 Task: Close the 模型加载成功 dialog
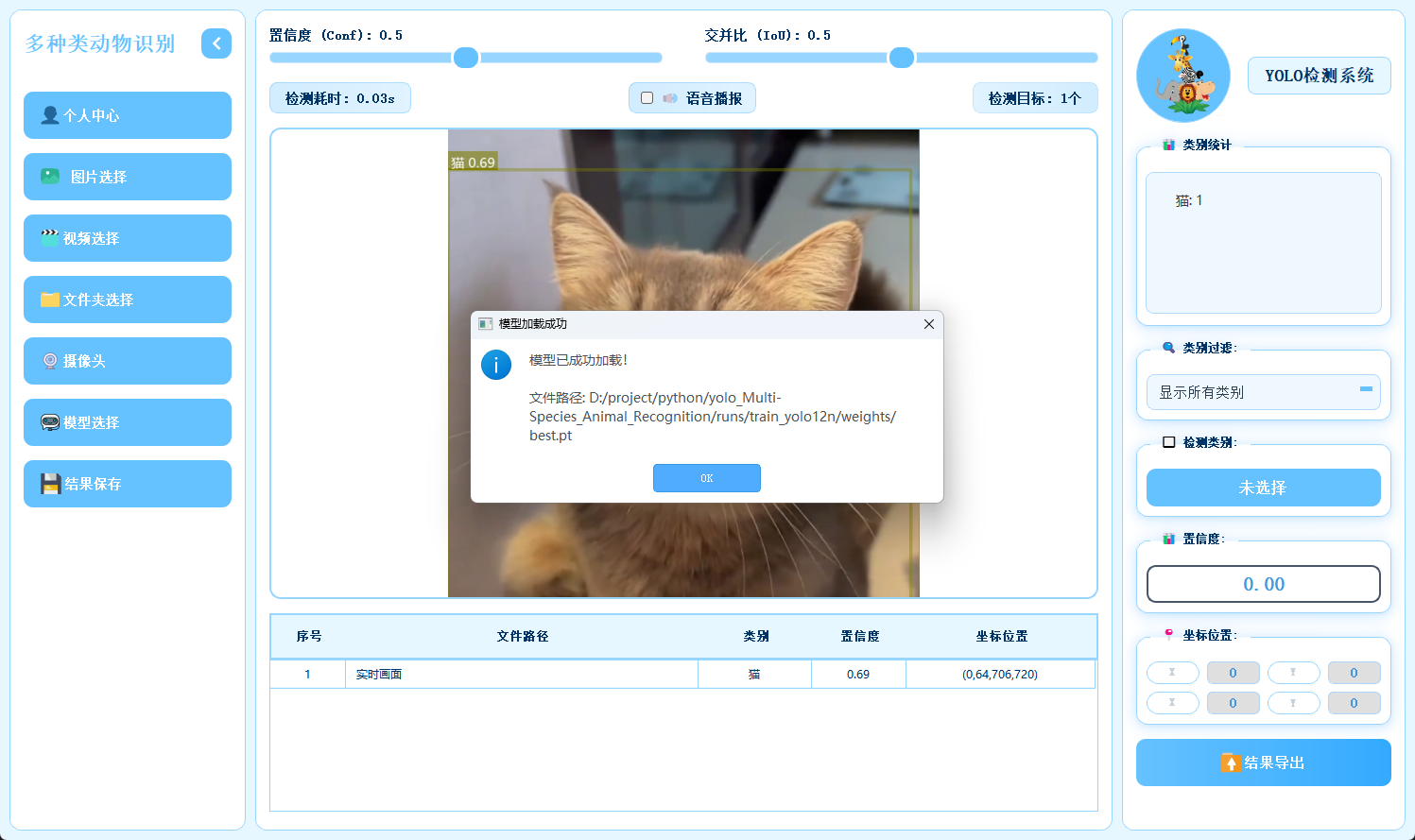coord(929,324)
